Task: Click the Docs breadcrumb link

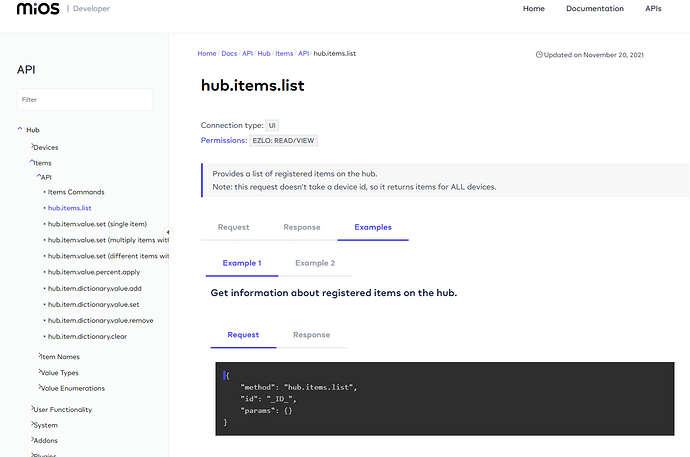Action: pos(229,53)
